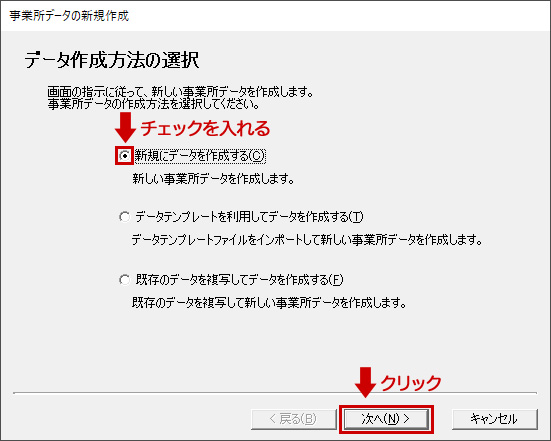
Task: Select the 新規にデータを作成する radio button
Action: [125, 156]
